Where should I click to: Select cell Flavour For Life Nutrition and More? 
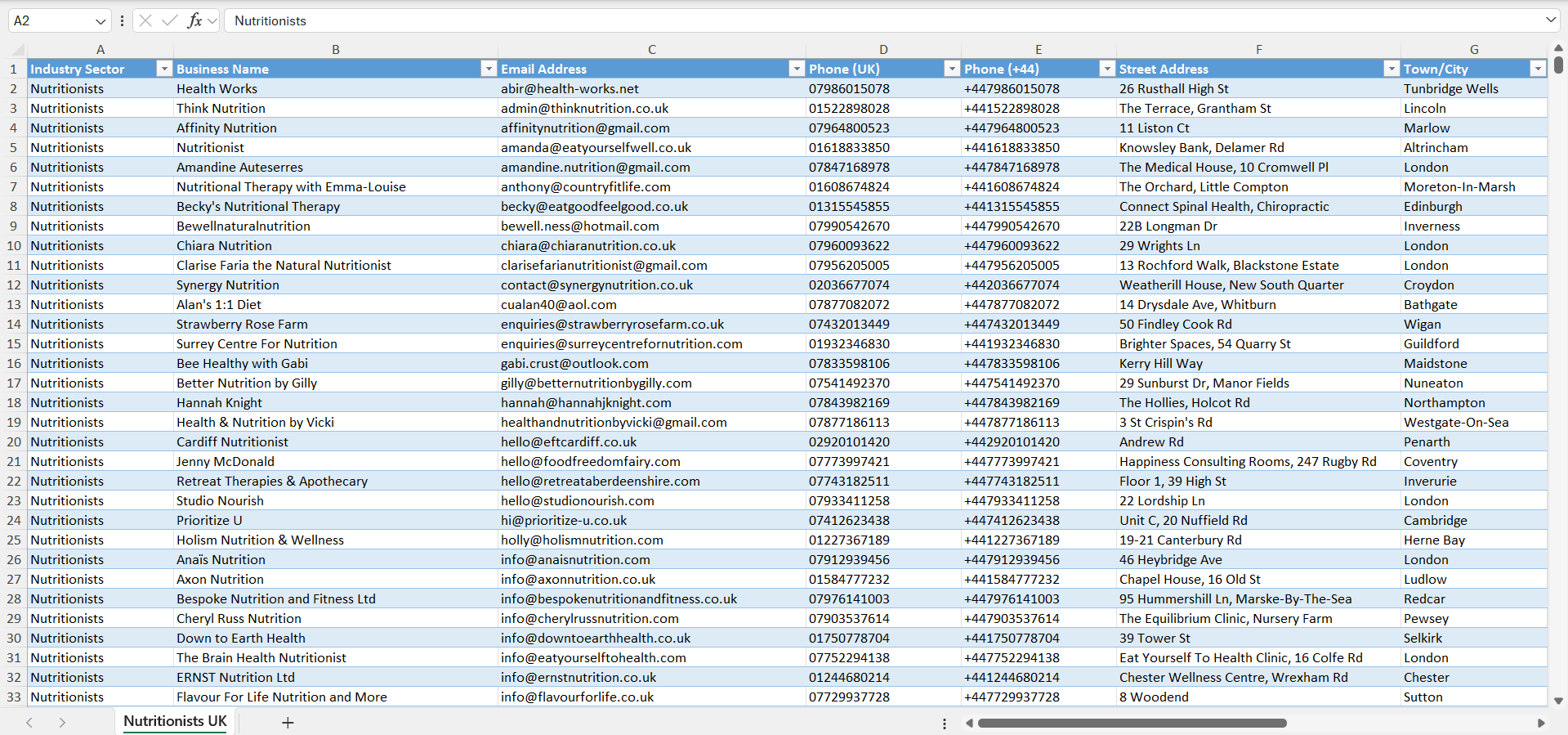pos(336,697)
